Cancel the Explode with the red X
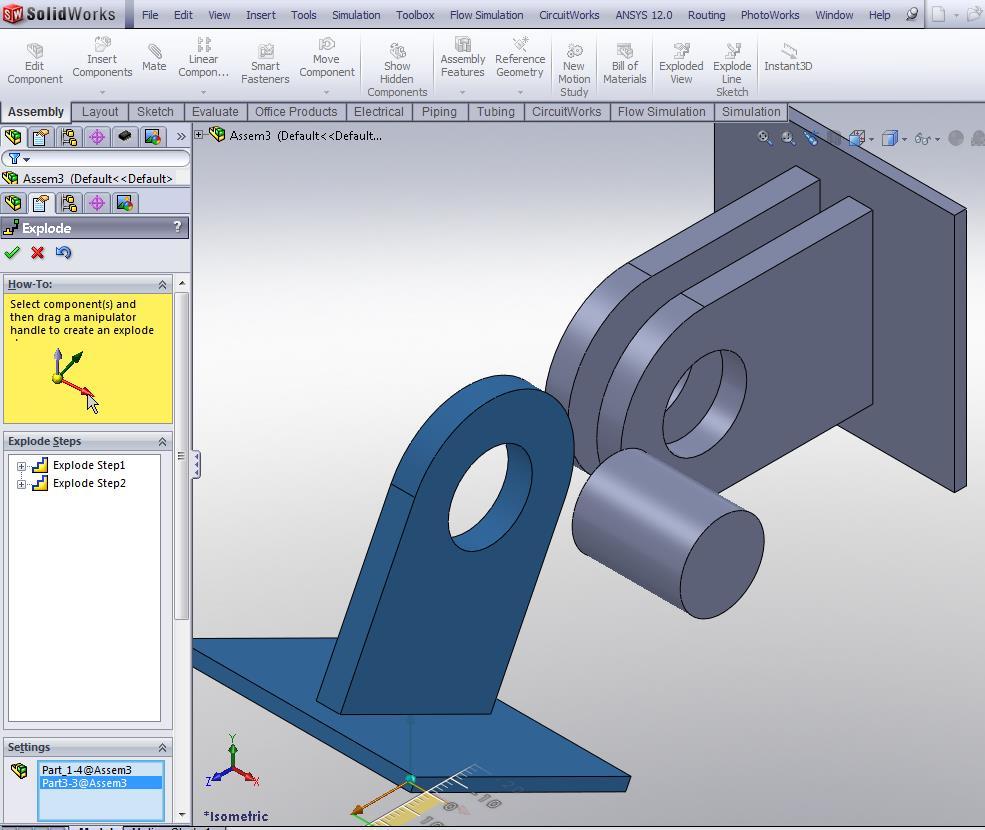Screen dimensions: 985x830 coord(38,253)
